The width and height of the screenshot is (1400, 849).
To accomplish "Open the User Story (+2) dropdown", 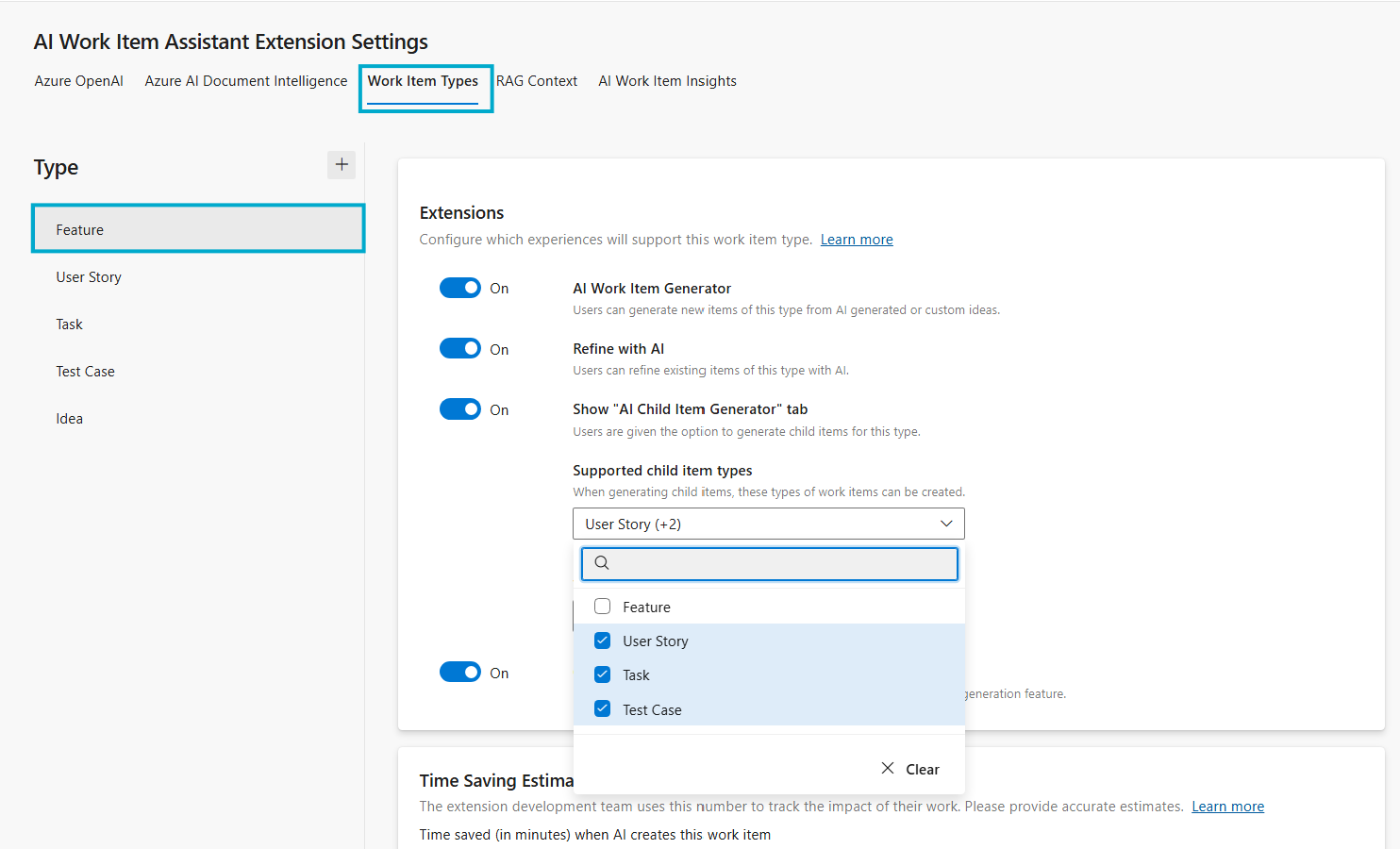I will tap(768, 524).
